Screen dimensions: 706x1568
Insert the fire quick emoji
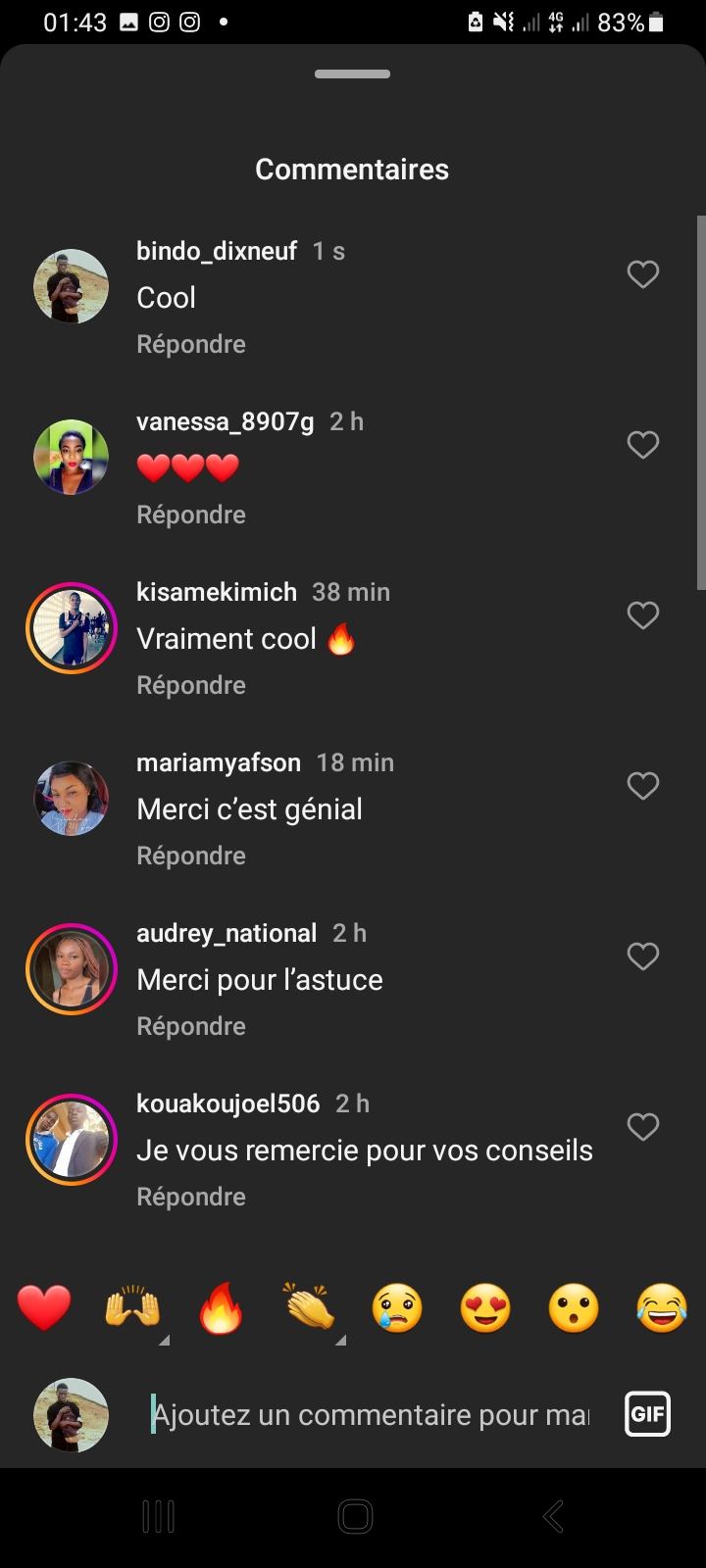(221, 1308)
